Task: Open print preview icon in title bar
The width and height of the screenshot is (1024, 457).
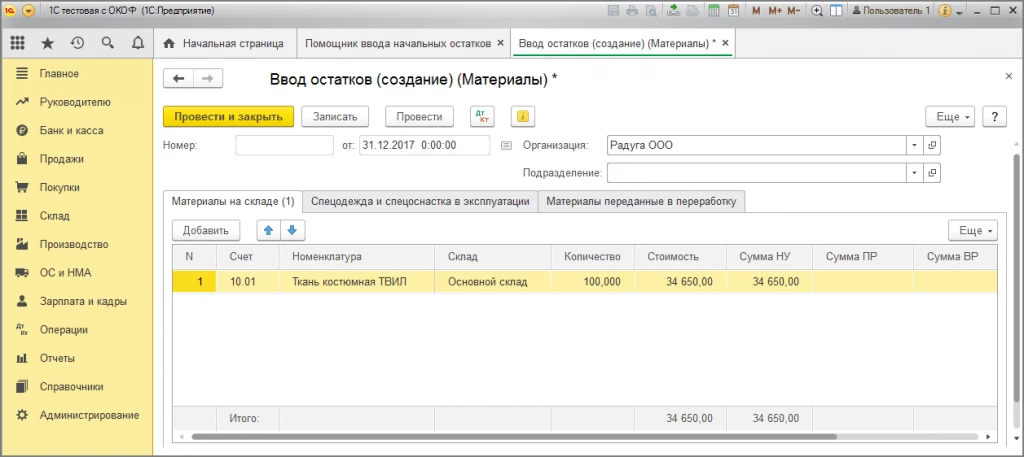Action: pyautogui.click(x=651, y=11)
